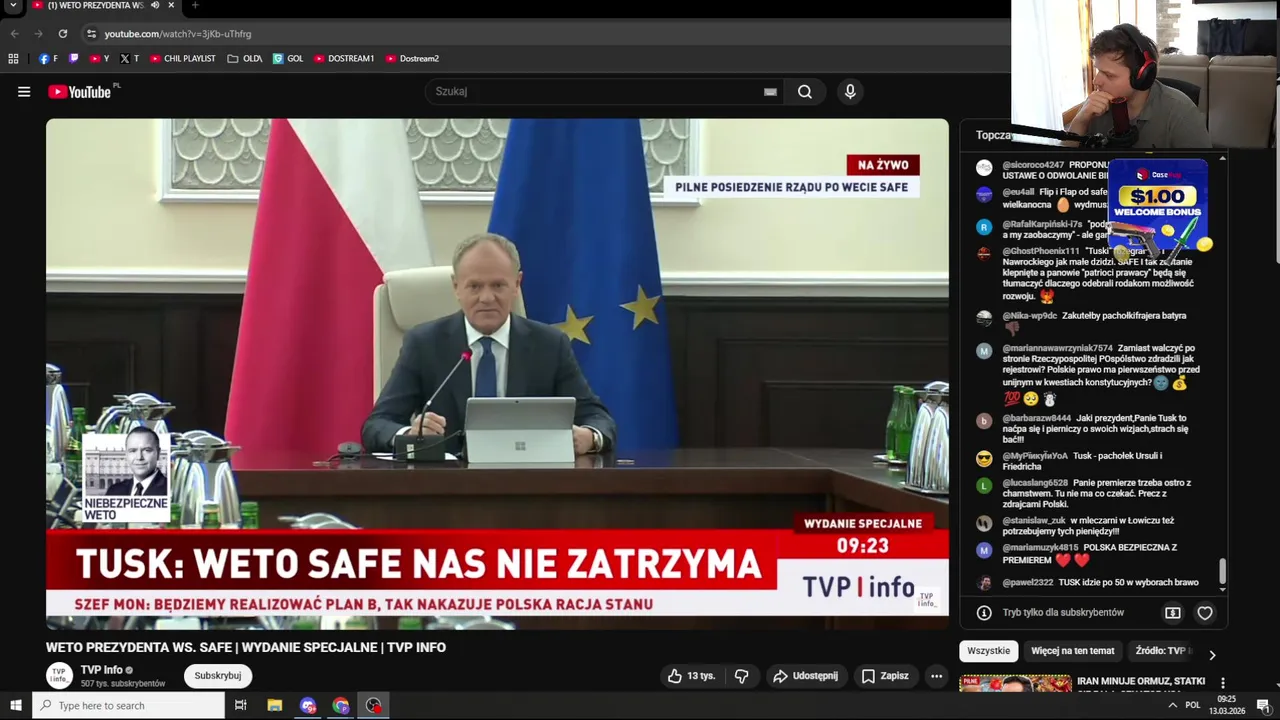Open the CHIL PLAYLIST bookmark
The width and height of the screenshot is (1280, 720).
(182, 59)
